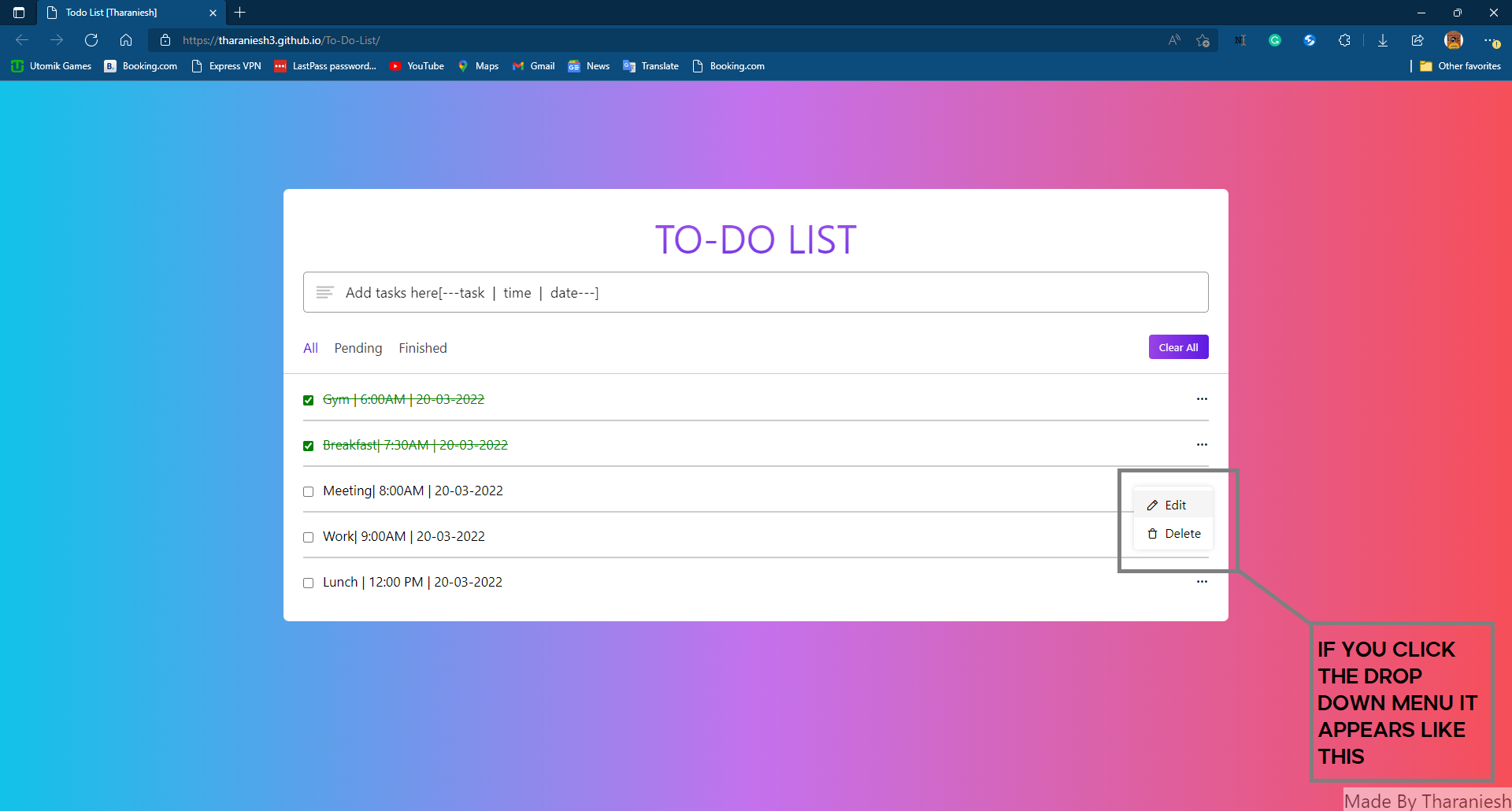Click the Read aloud icon in address bar
This screenshot has height=811, width=1512.
1174,40
